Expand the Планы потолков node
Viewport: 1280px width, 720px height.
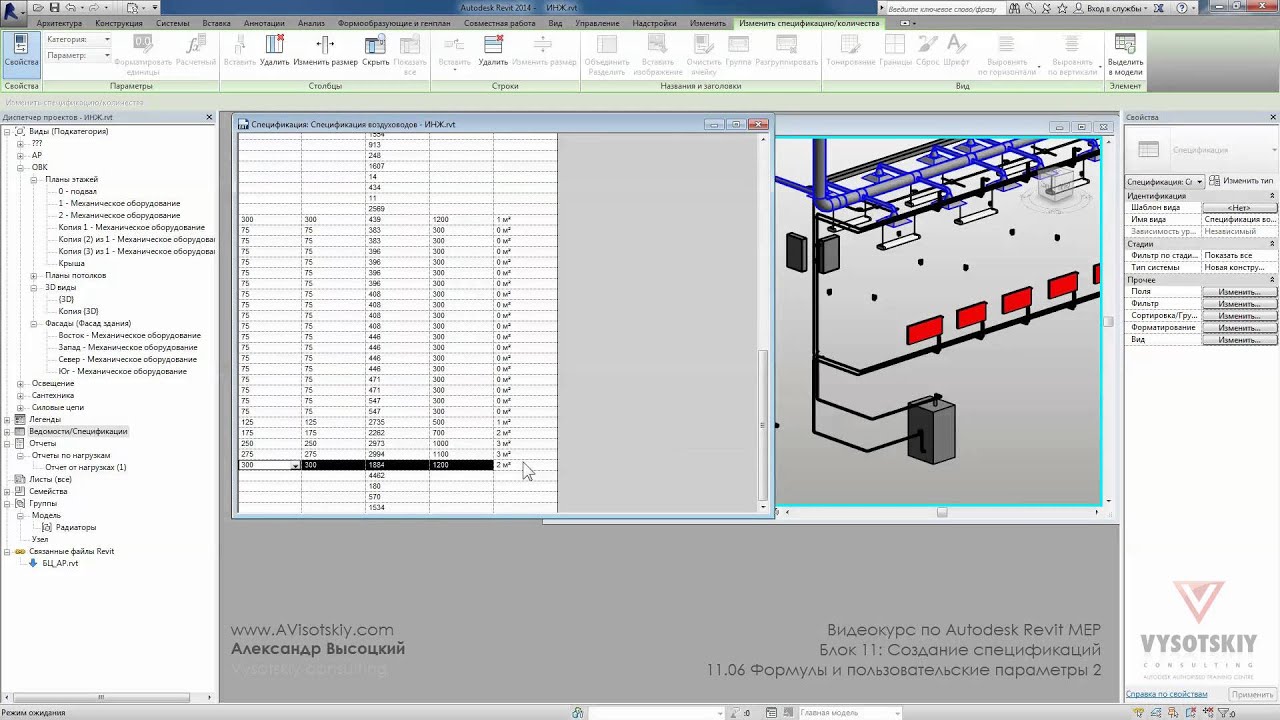point(33,276)
